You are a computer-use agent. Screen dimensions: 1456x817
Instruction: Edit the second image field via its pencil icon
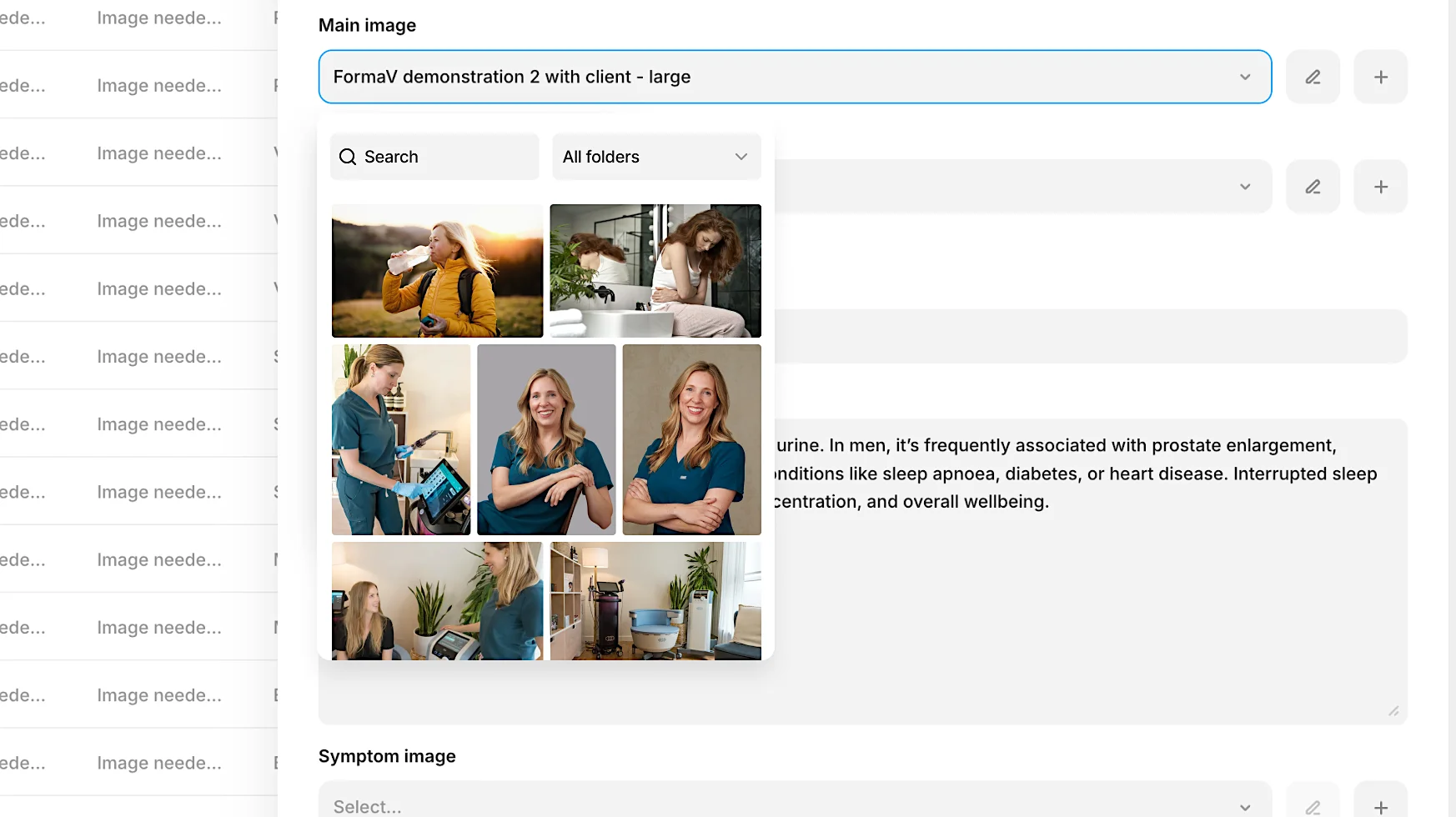[x=1313, y=186]
